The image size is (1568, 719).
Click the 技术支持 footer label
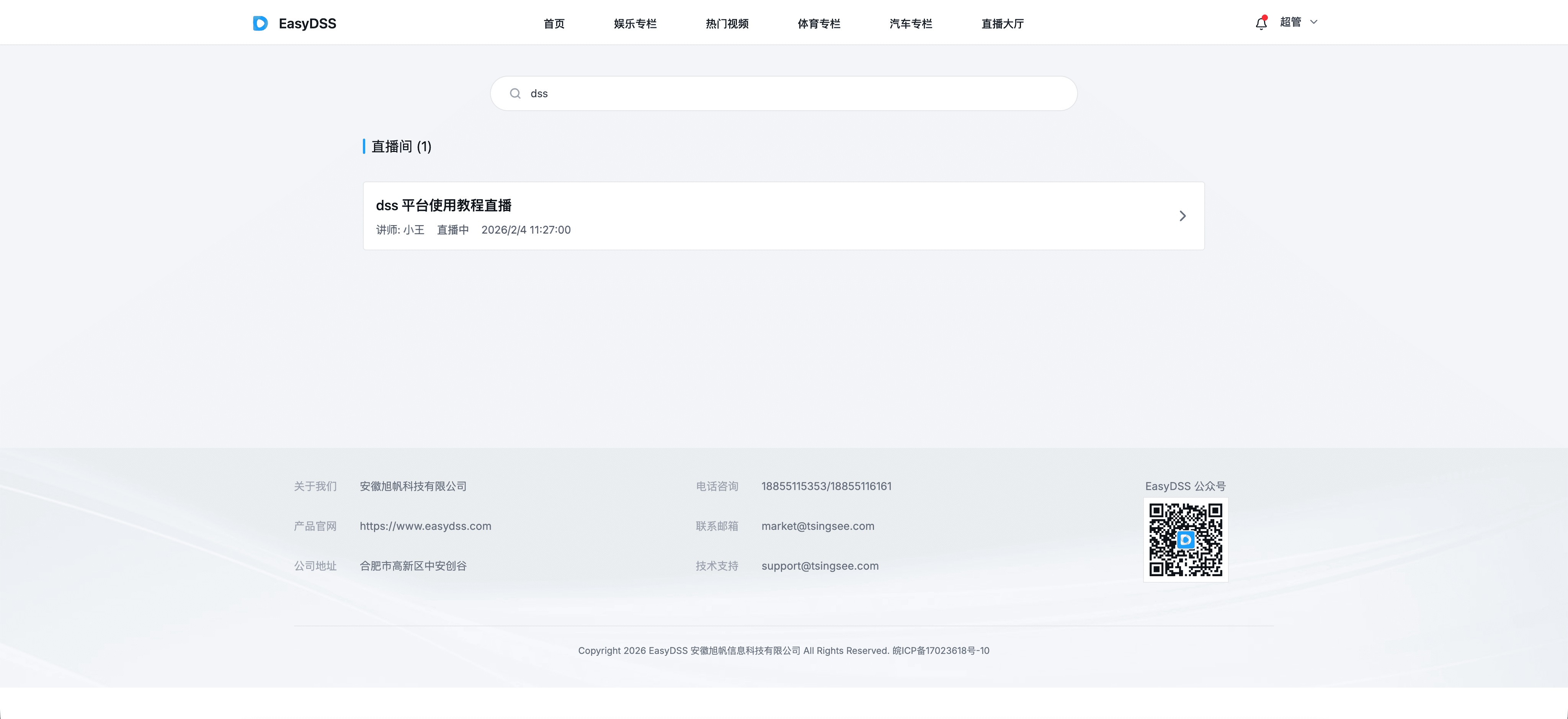pos(717,565)
